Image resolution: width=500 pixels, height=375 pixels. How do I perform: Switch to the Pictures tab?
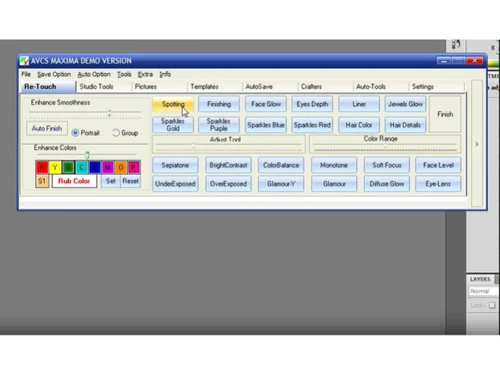[159, 87]
